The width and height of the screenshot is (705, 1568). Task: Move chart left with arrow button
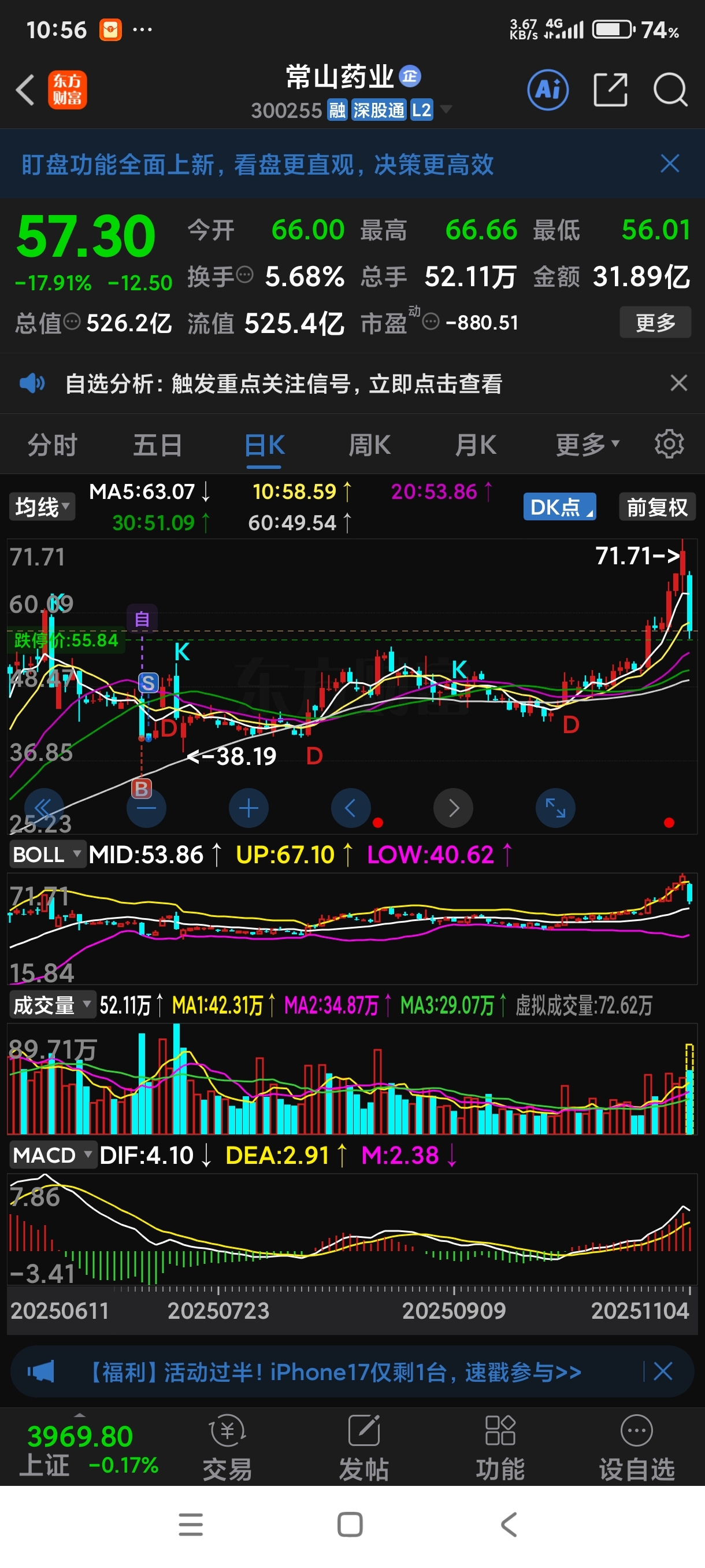point(350,808)
